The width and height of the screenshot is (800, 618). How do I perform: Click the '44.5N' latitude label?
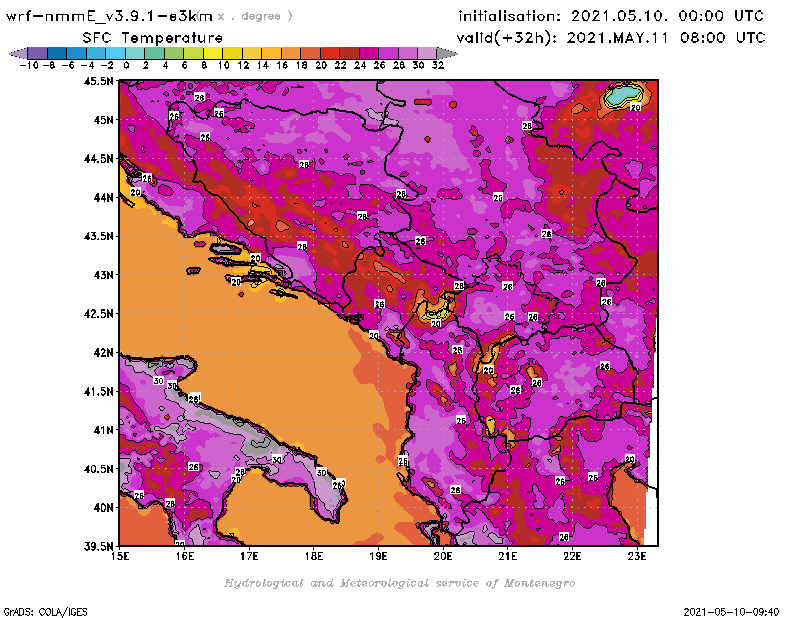point(98,158)
